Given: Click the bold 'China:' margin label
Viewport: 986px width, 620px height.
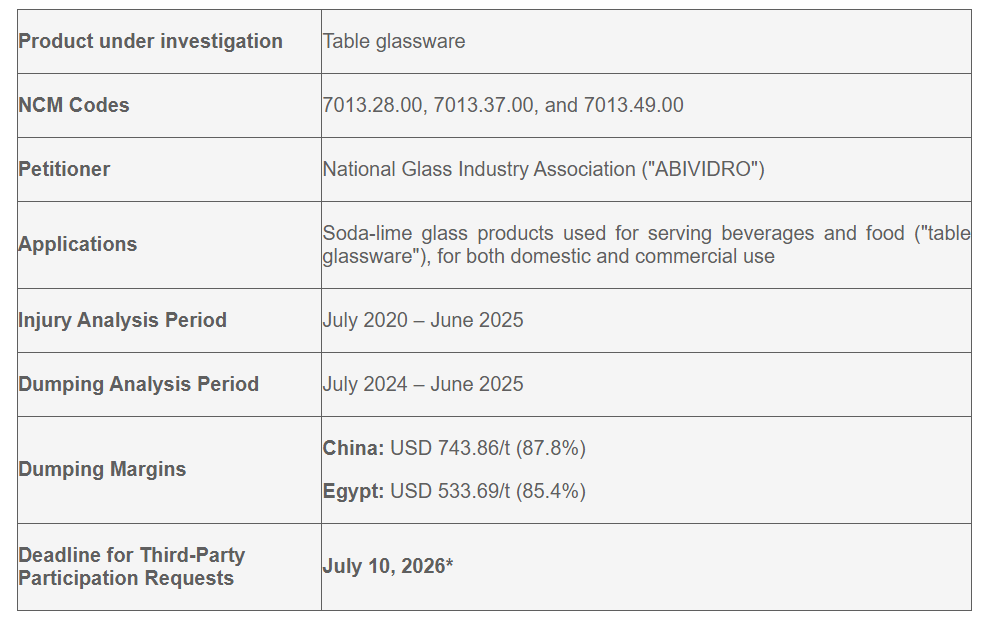Looking at the screenshot, I should click(x=353, y=448).
